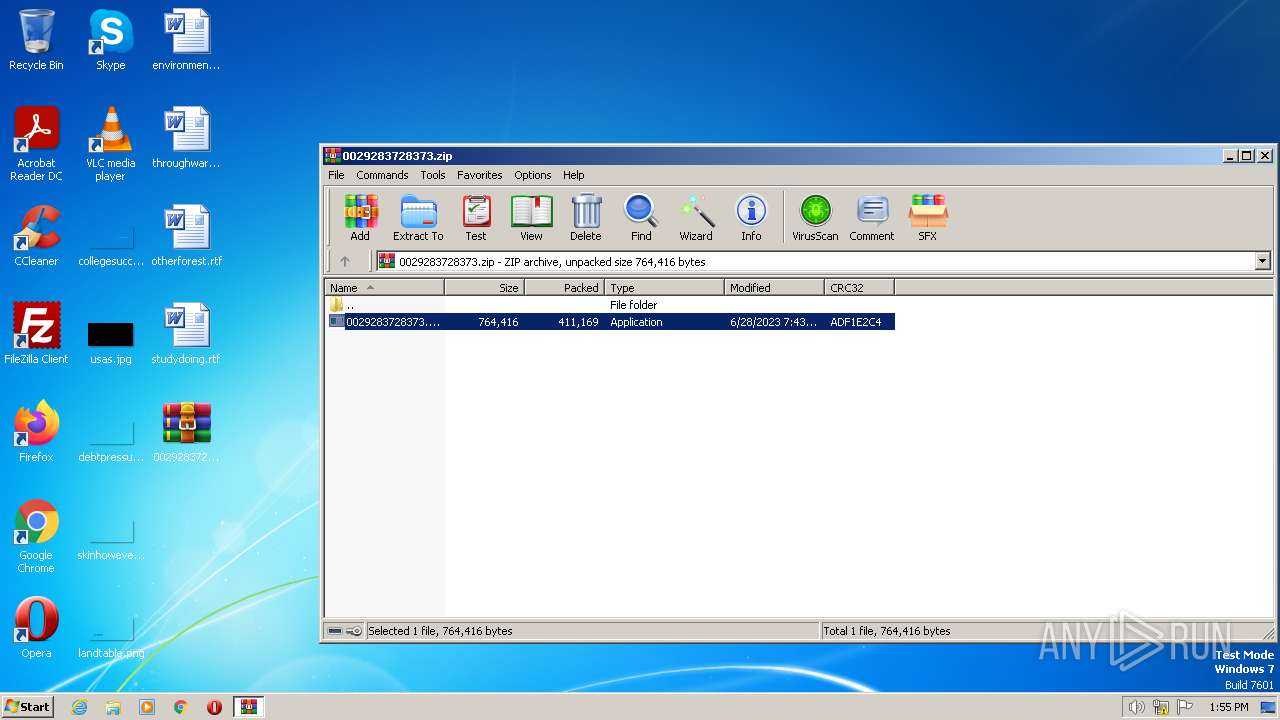Viewport: 1280px width, 720px height.
Task: Select the 0029283728373 application file row
Action: (610, 322)
